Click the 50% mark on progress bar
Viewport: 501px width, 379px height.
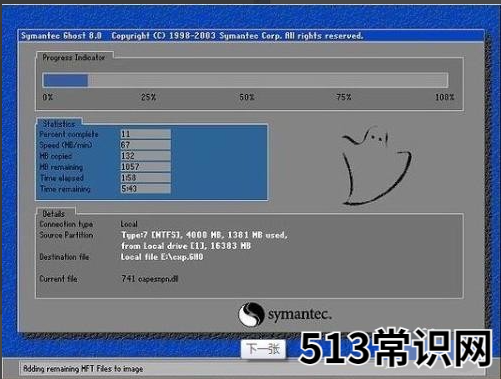[x=247, y=97]
